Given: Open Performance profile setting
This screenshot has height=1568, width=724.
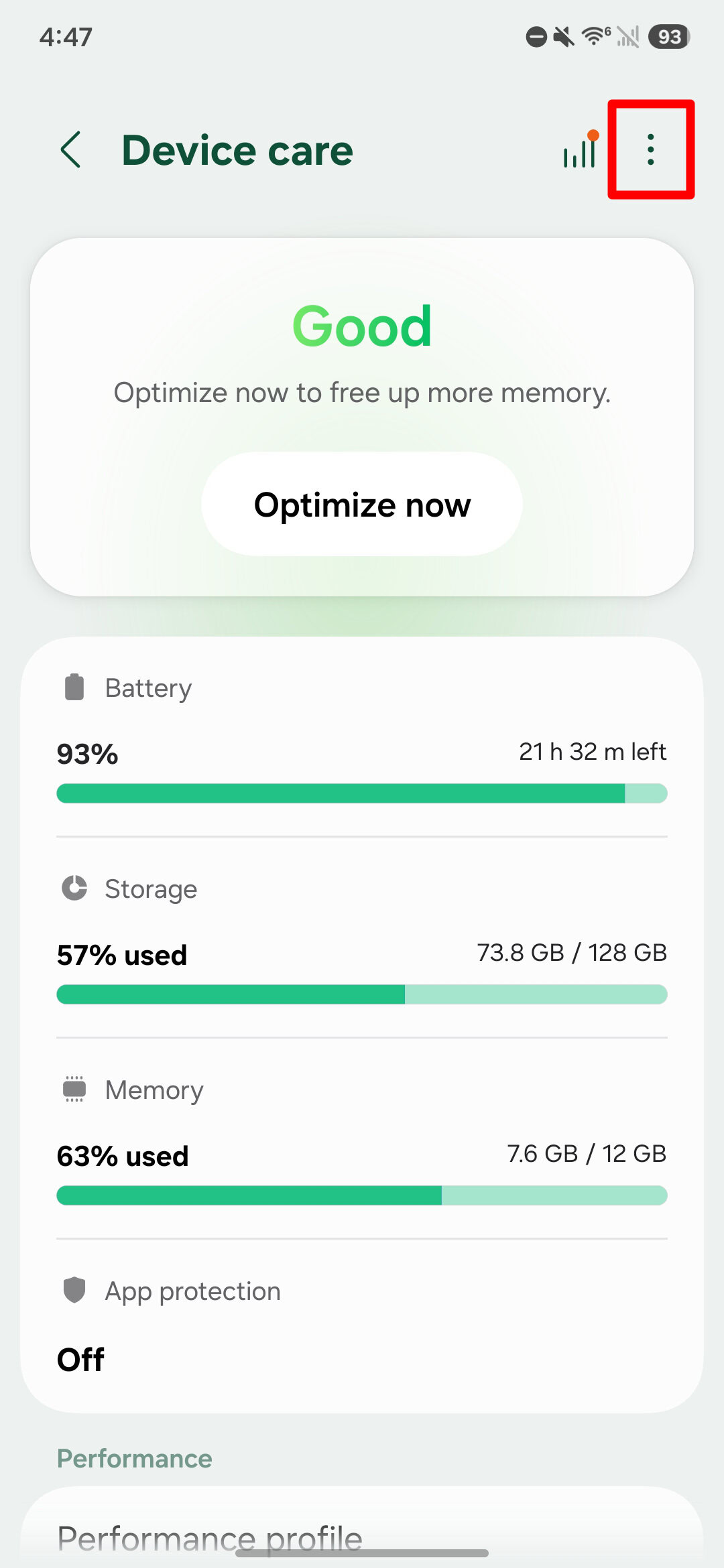Looking at the screenshot, I should click(210, 1538).
